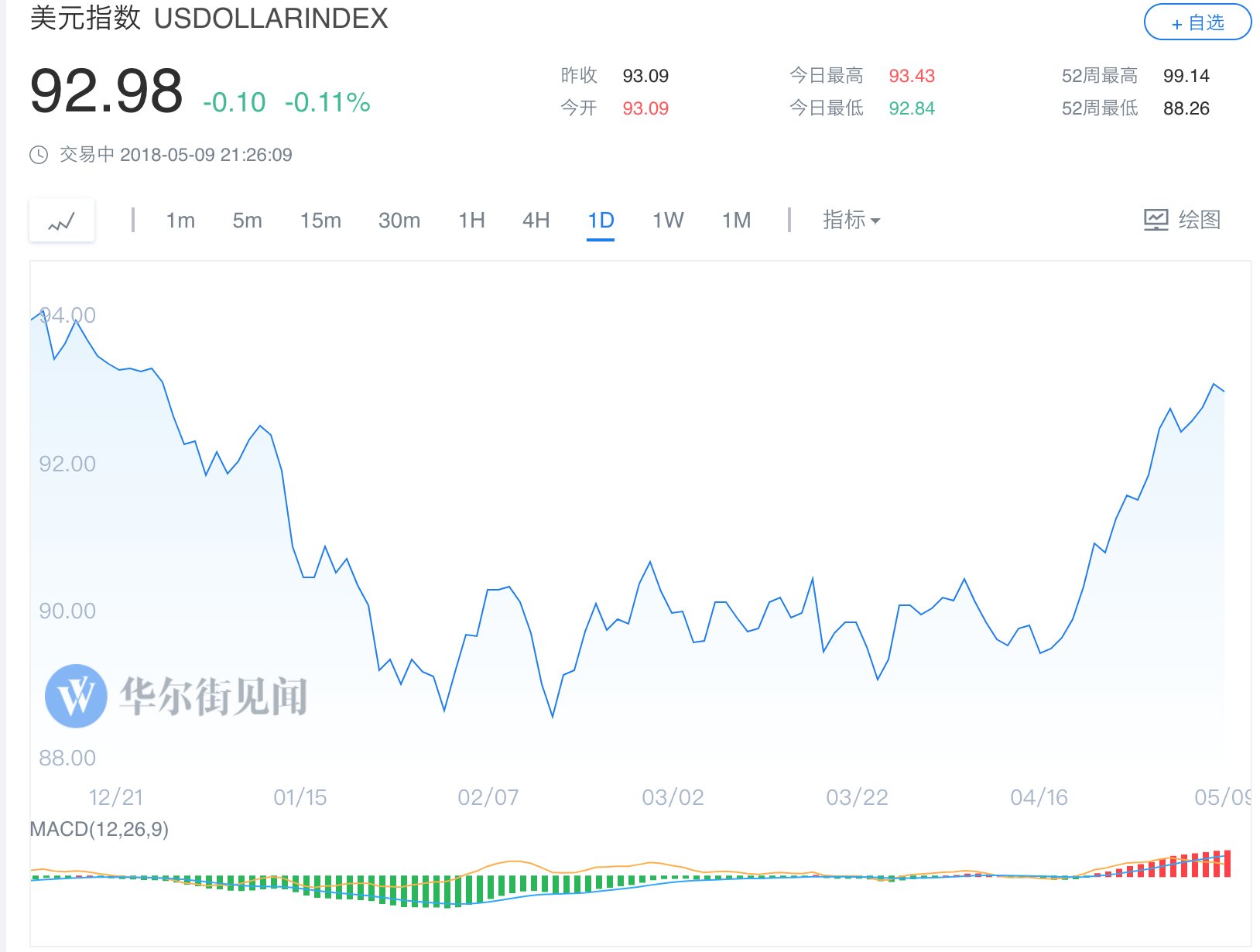Click the line chart type icon

[62, 221]
